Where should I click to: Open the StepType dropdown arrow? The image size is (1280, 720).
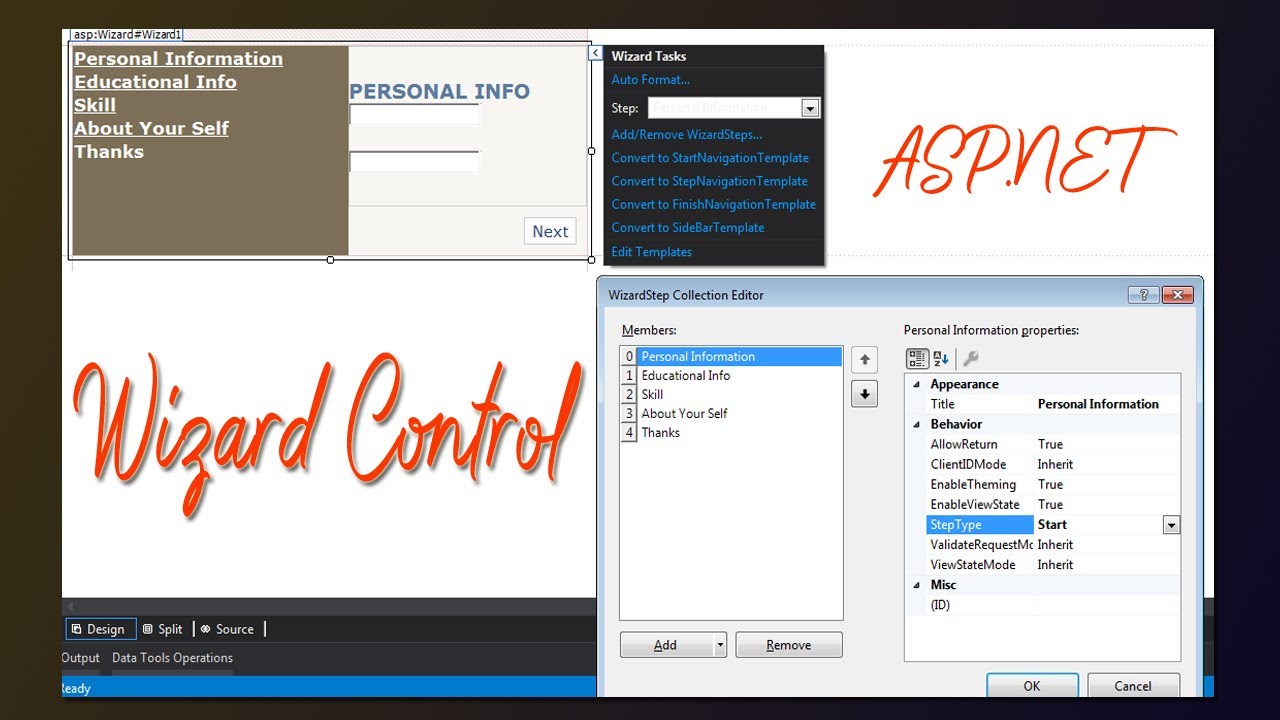[1171, 525]
